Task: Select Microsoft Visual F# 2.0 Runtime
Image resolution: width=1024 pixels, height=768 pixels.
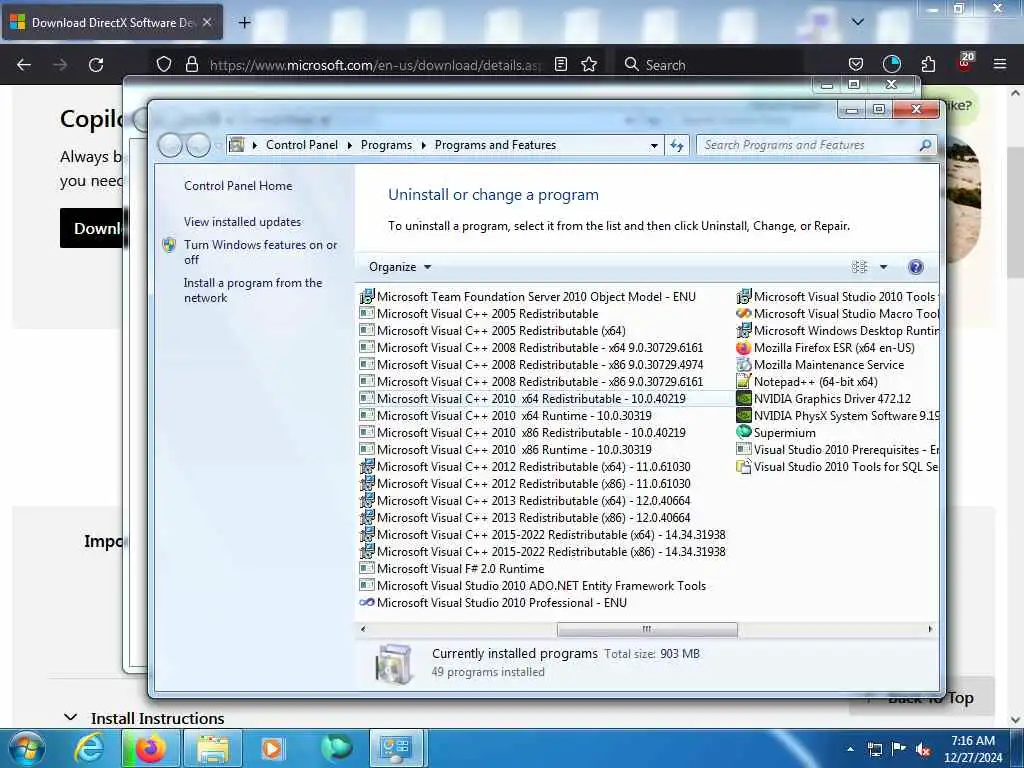Action: [x=452, y=568]
